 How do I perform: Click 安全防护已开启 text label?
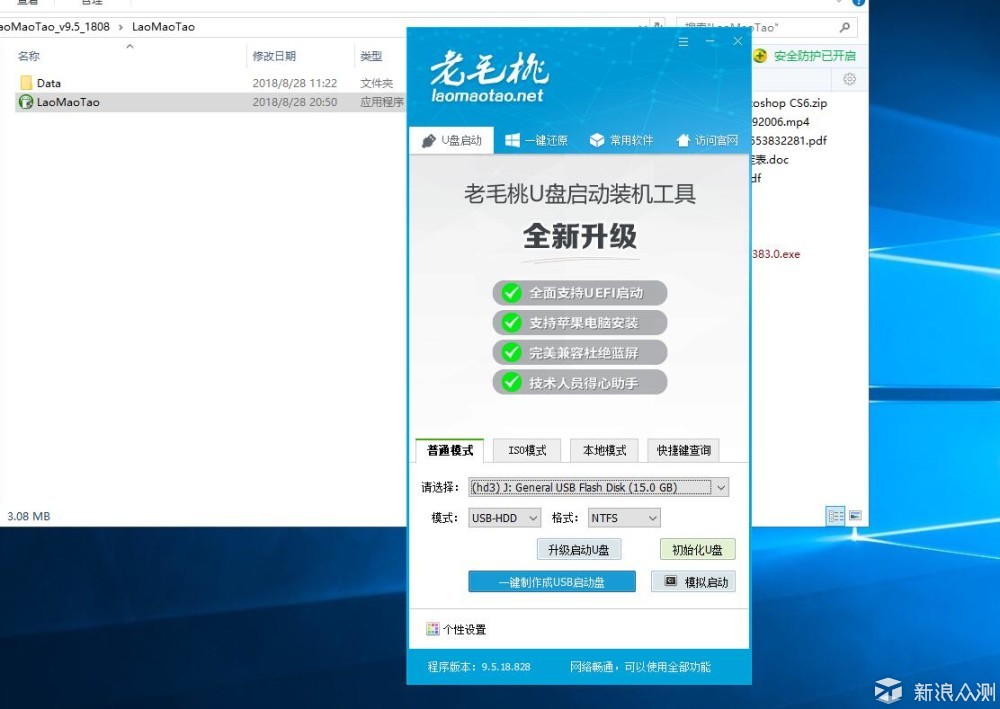point(814,55)
